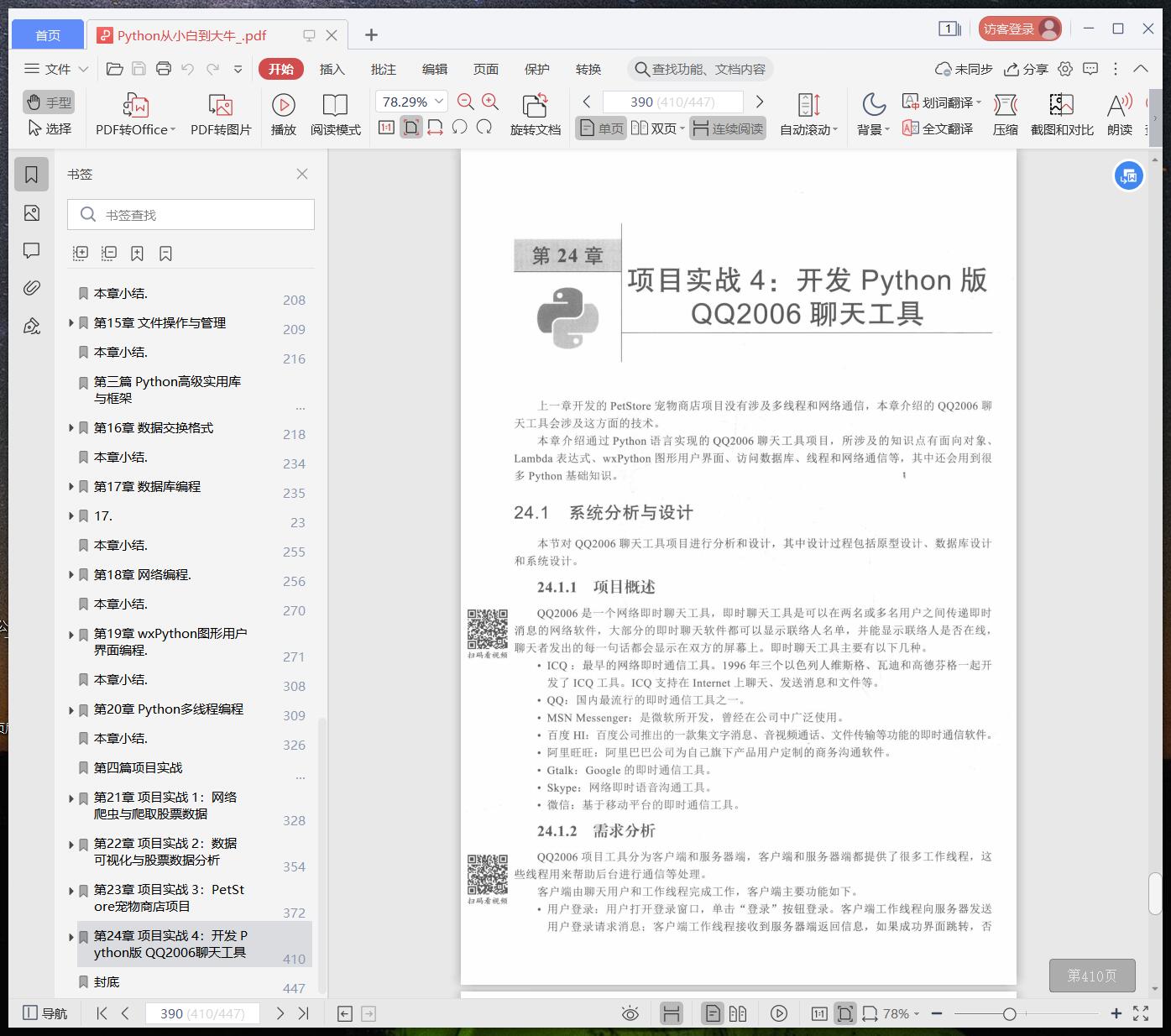The image size is (1171, 1036).
Task: Click the 压缩 compress tool
Action: (x=1005, y=115)
